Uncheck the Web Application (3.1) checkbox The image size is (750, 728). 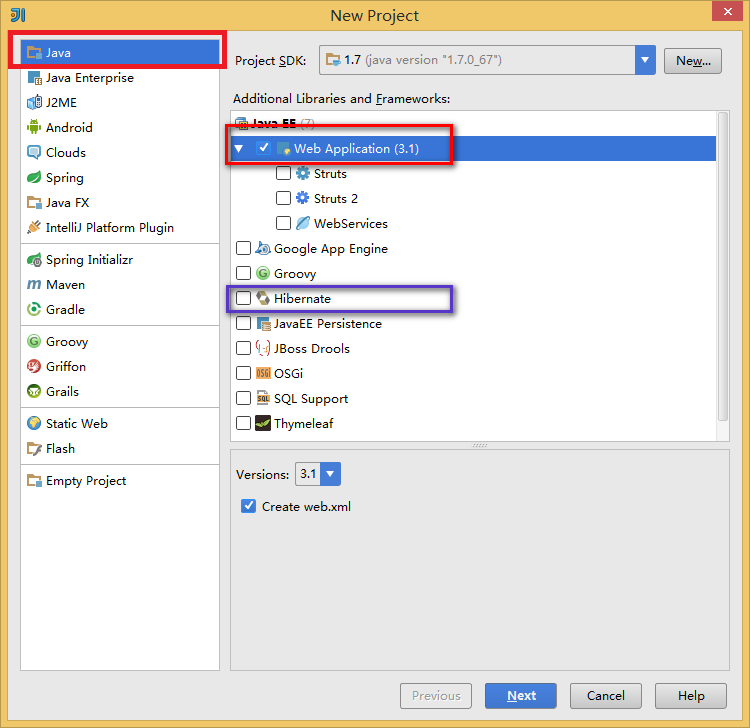point(264,148)
